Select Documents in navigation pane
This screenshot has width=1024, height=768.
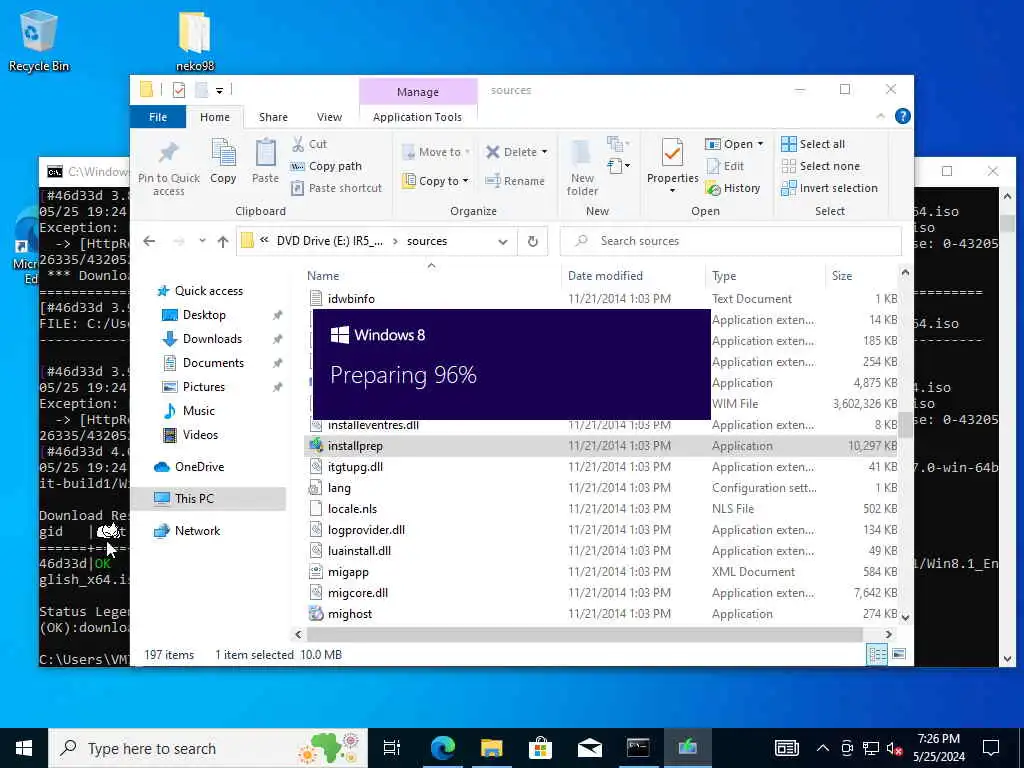coord(213,362)
